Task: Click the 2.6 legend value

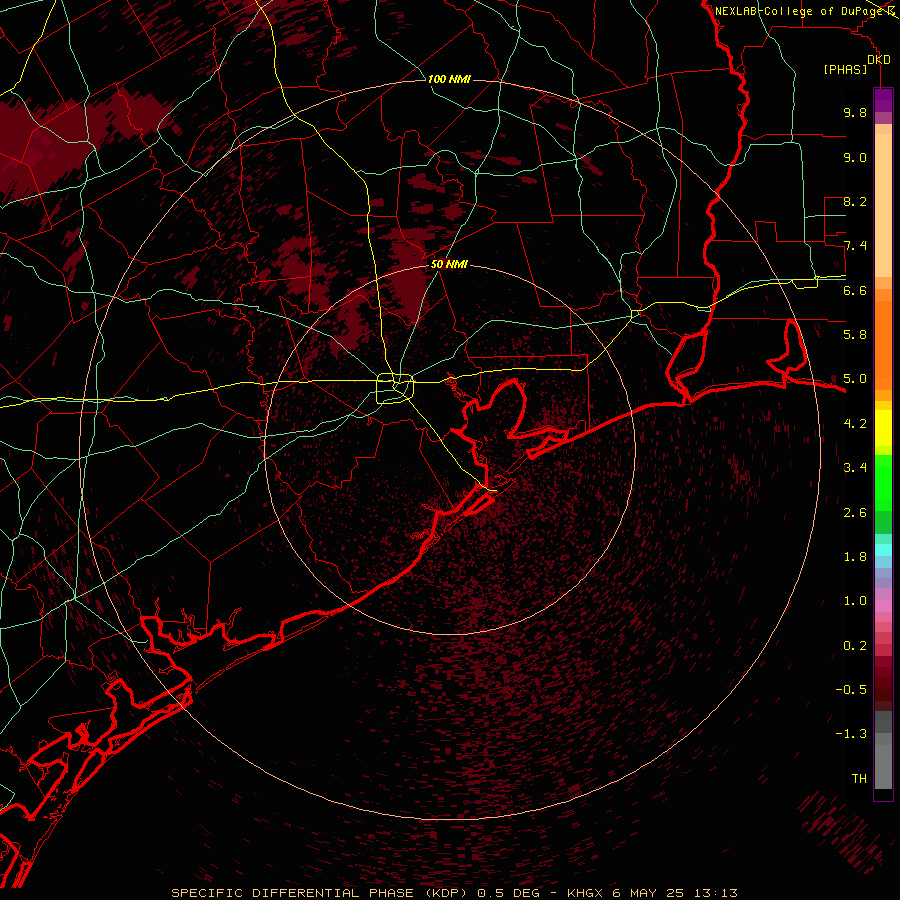Action: tap(855, 512)
